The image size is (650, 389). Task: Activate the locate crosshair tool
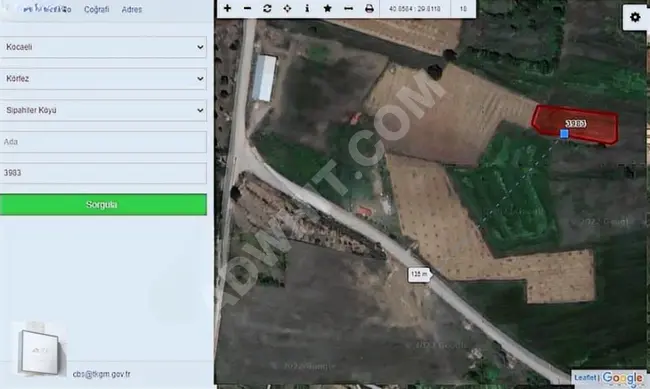[287, 8]
